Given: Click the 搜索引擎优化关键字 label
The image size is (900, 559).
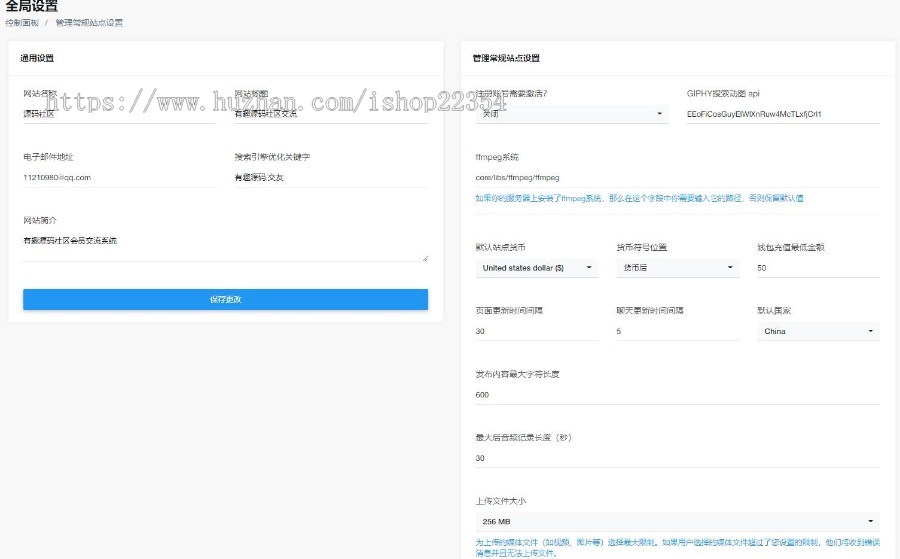Looking at the screenshot, I should [272, 157].
